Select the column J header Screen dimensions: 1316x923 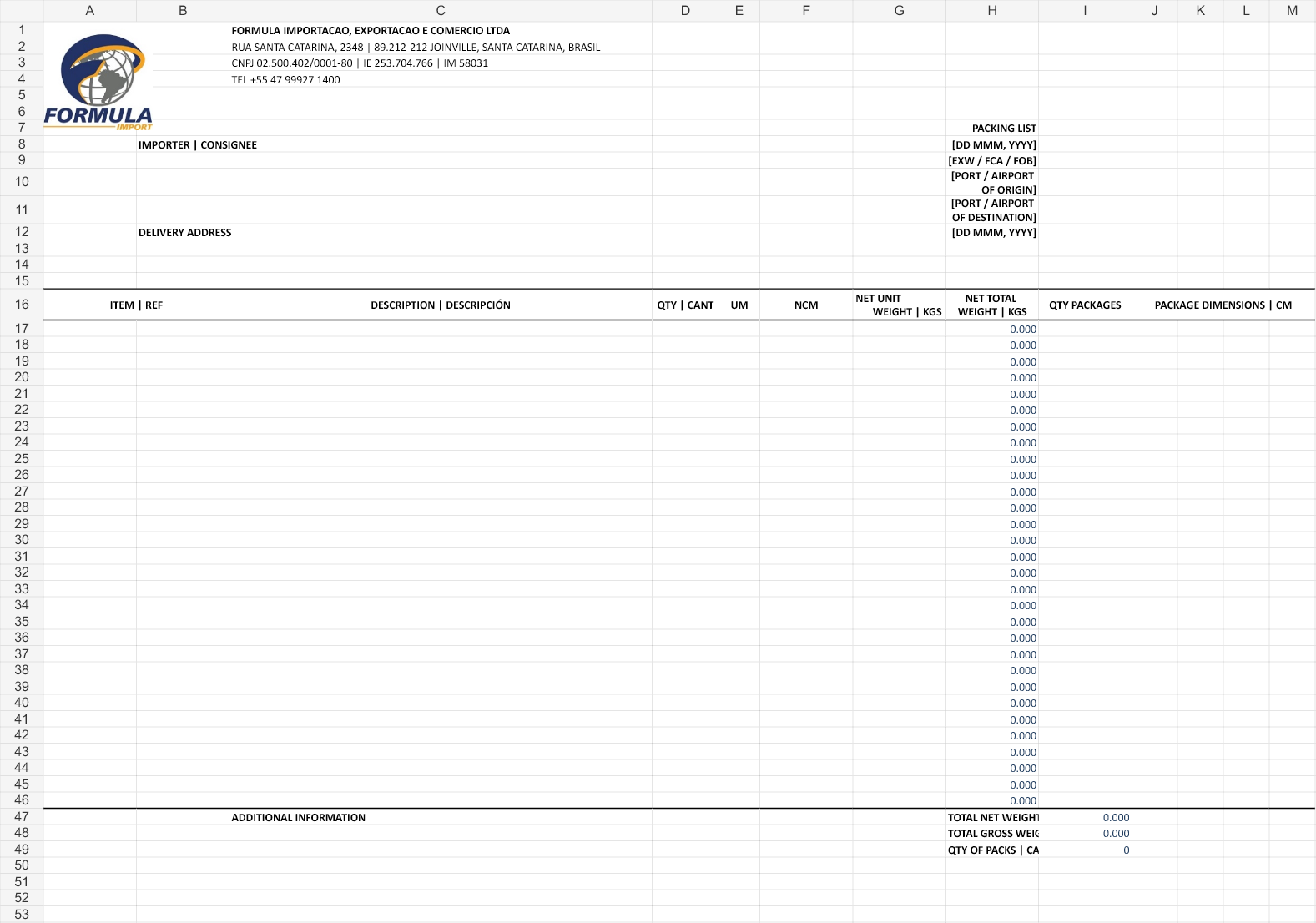[1155, 11]
